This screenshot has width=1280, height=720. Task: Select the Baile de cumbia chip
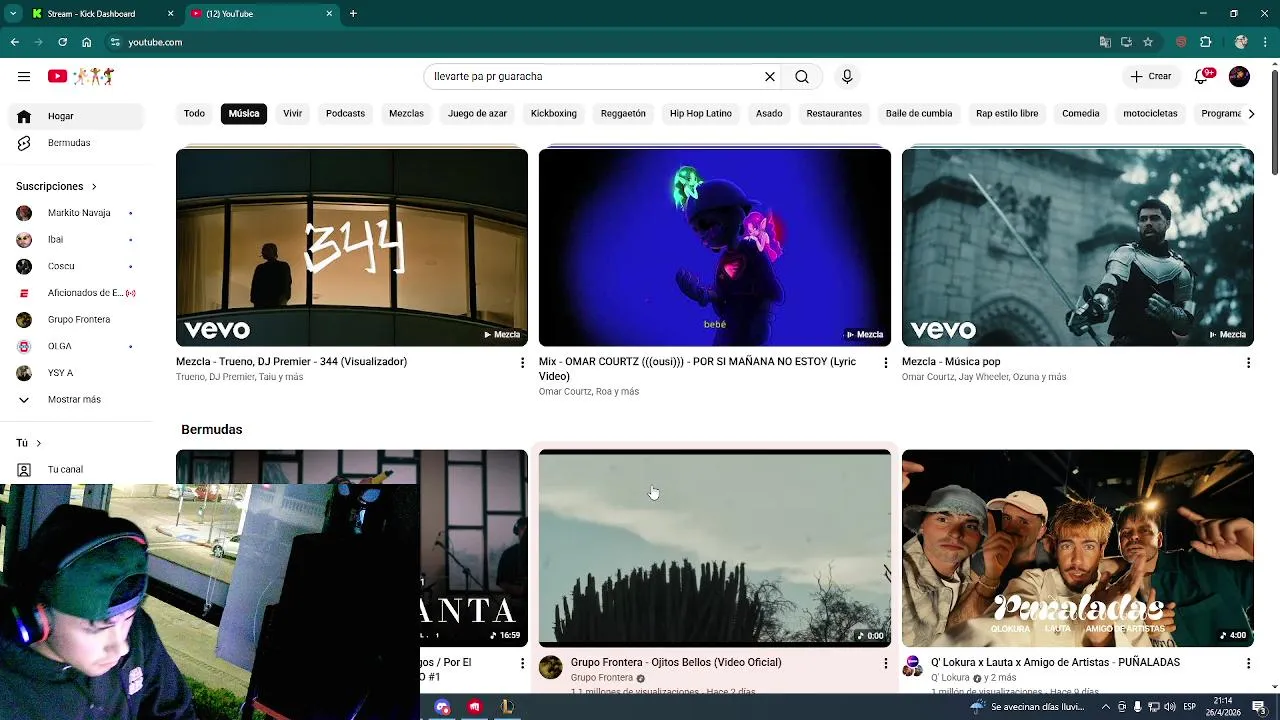(919, 113)
